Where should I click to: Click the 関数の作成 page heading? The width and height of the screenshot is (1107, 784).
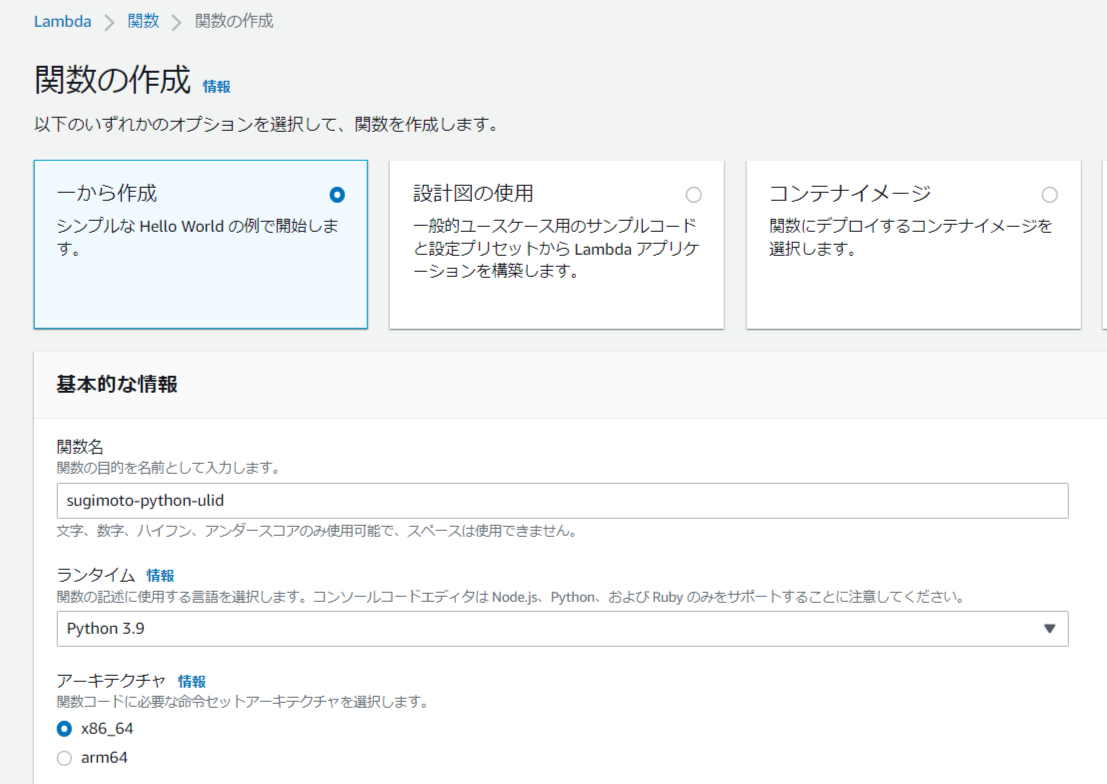point(112,80)
